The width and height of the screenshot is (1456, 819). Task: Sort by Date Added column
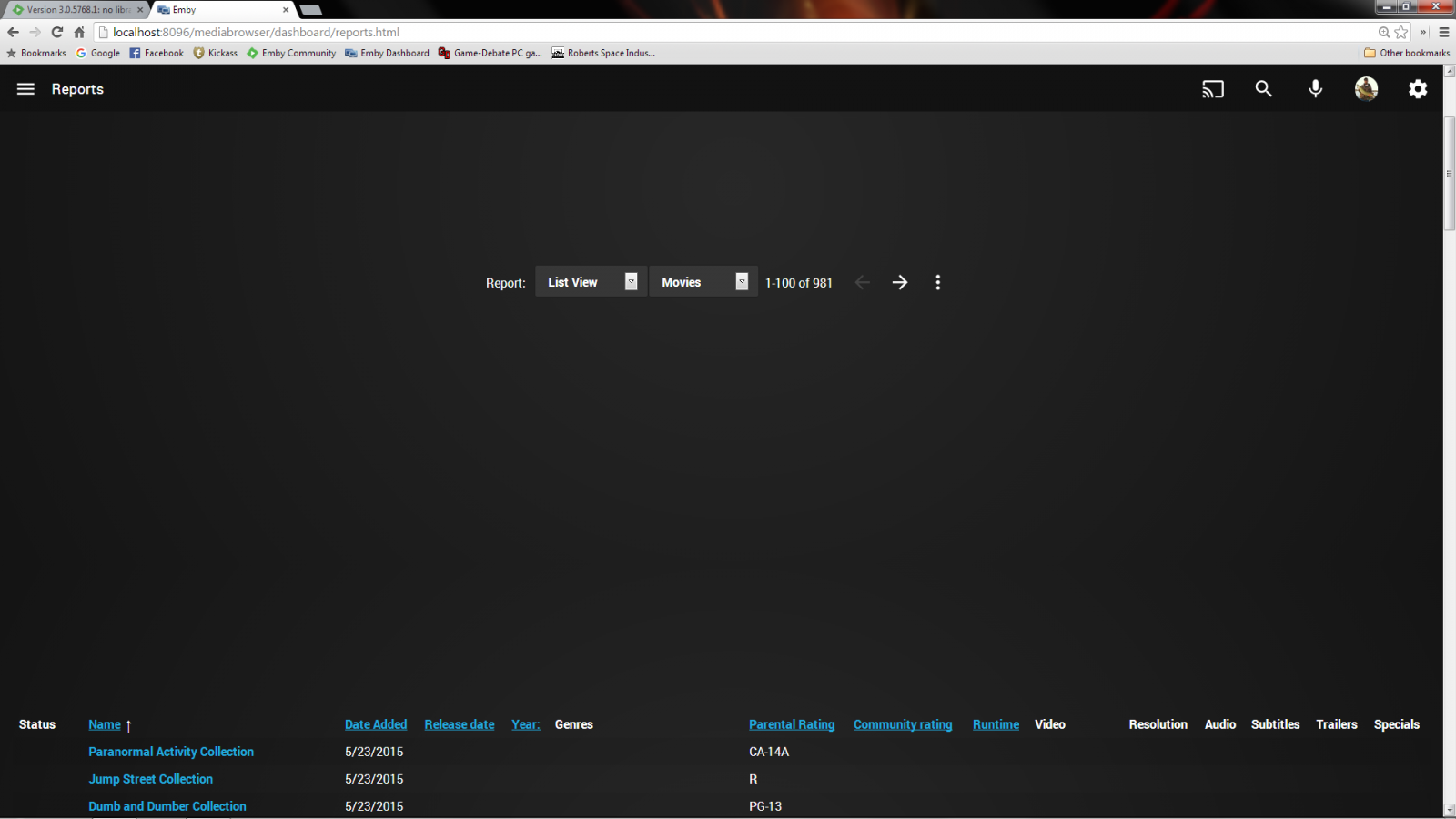(376, 724)
